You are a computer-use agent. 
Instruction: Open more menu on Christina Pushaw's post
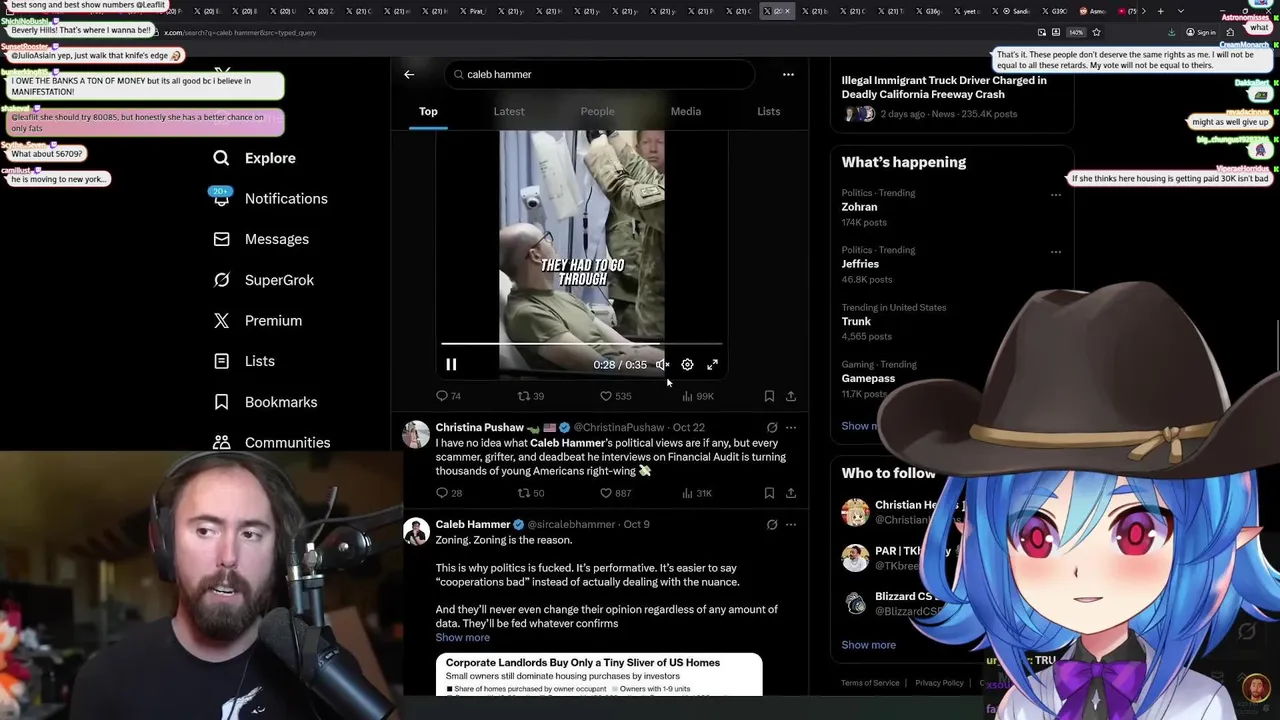point(790,427)
